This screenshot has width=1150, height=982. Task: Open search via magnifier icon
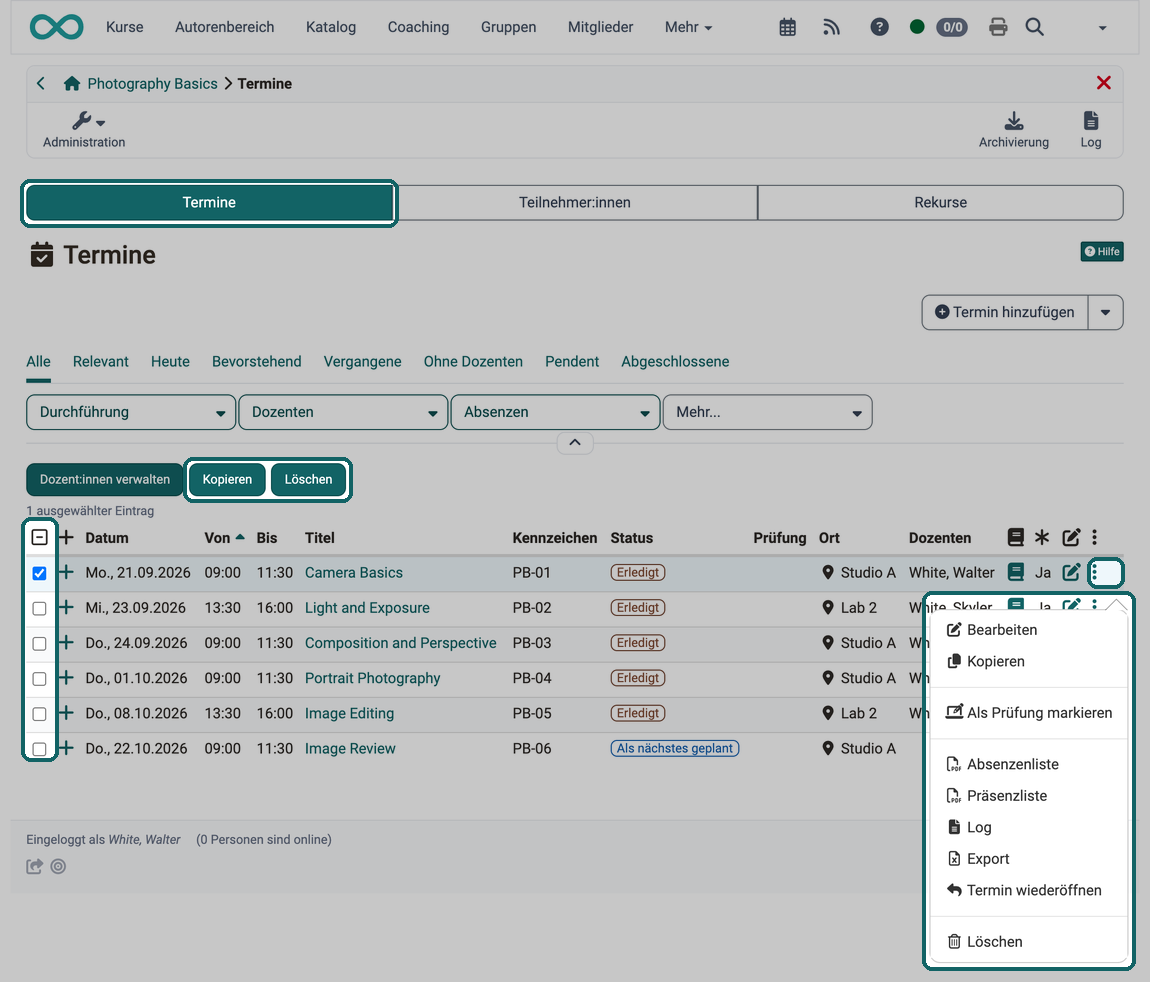click(x=1034, y=27)
